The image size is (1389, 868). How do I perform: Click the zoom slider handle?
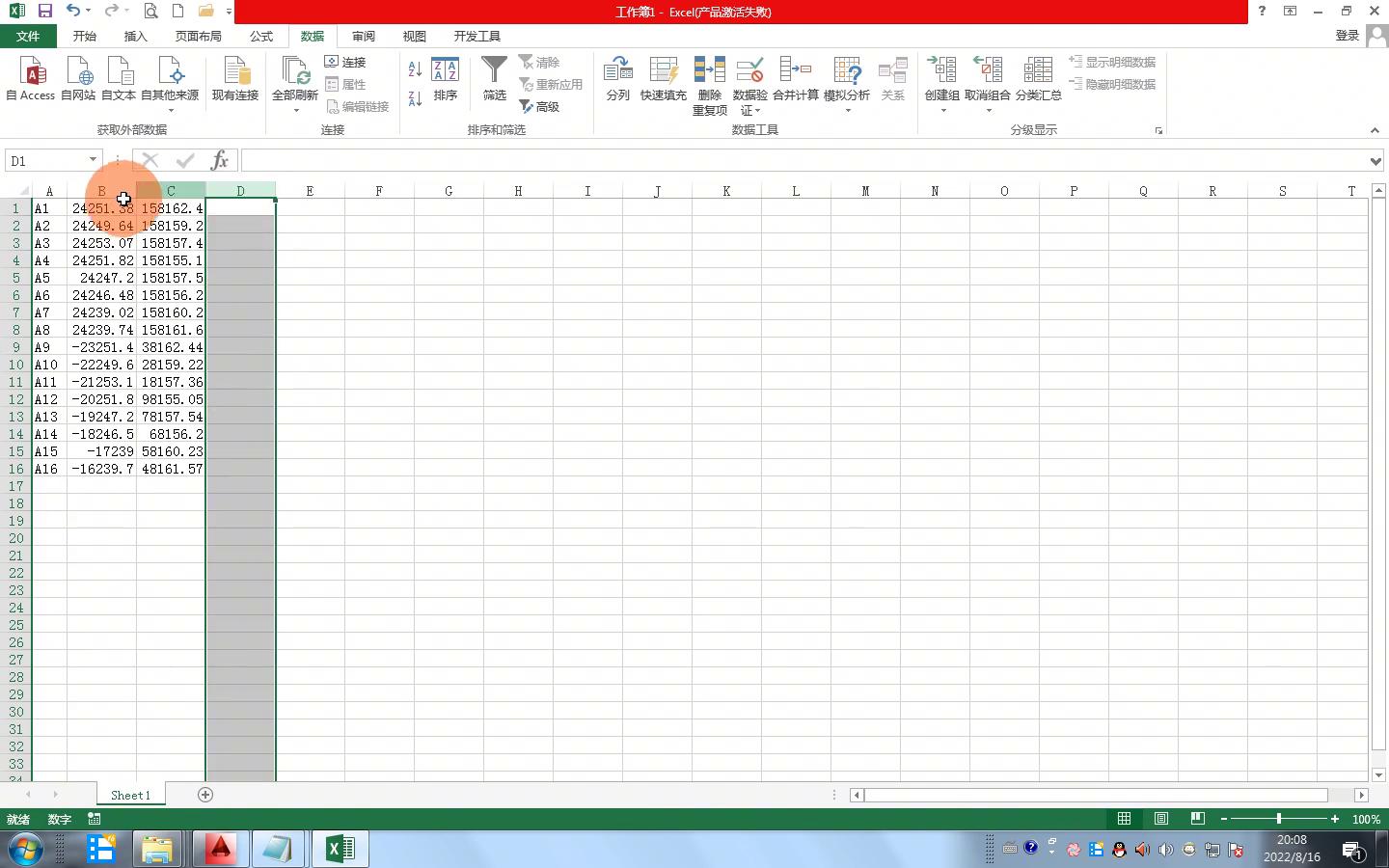pyautogui.click(x=1279, y=819)
